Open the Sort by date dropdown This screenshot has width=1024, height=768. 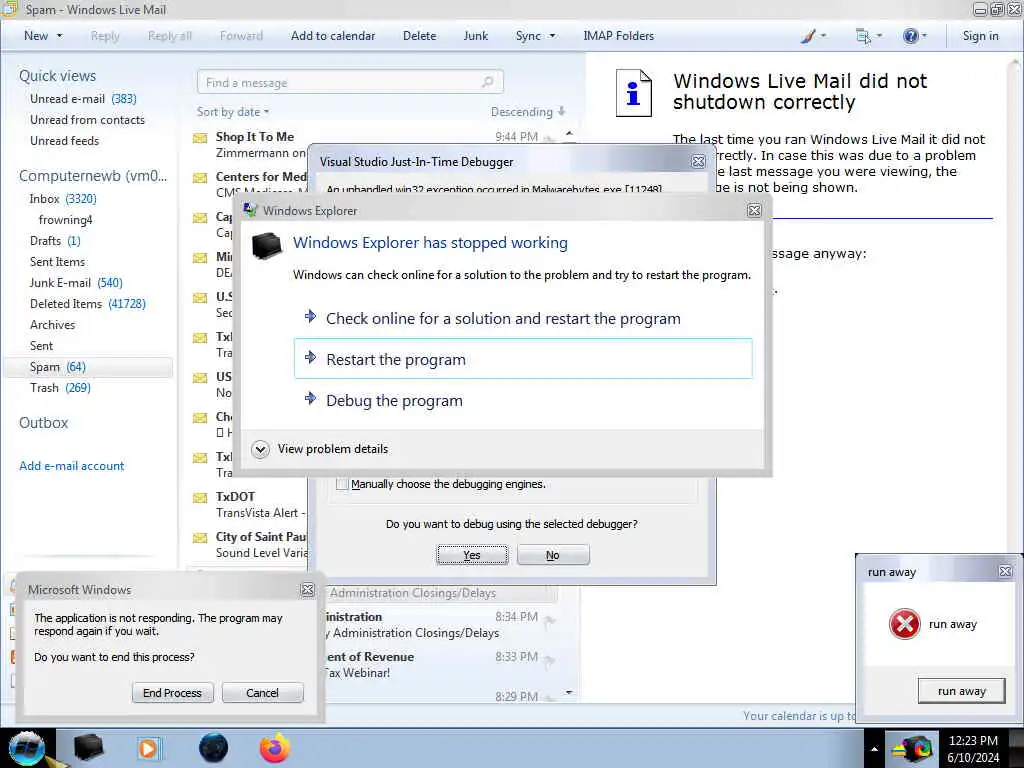pyautogui.click(x=233, y=112)
